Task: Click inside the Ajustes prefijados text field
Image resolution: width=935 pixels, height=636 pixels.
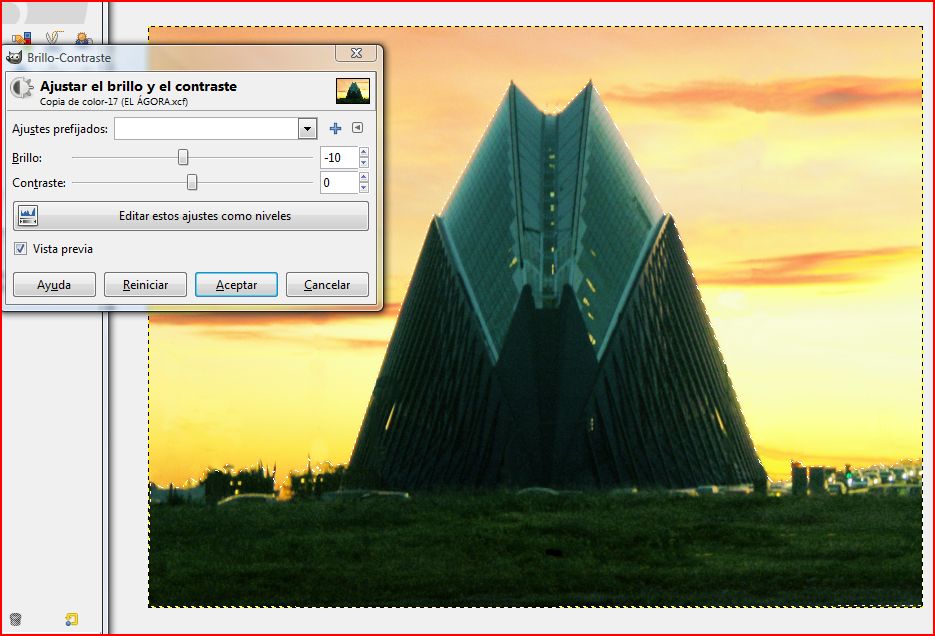Action: pyautogui.click(x=206, y=128)
